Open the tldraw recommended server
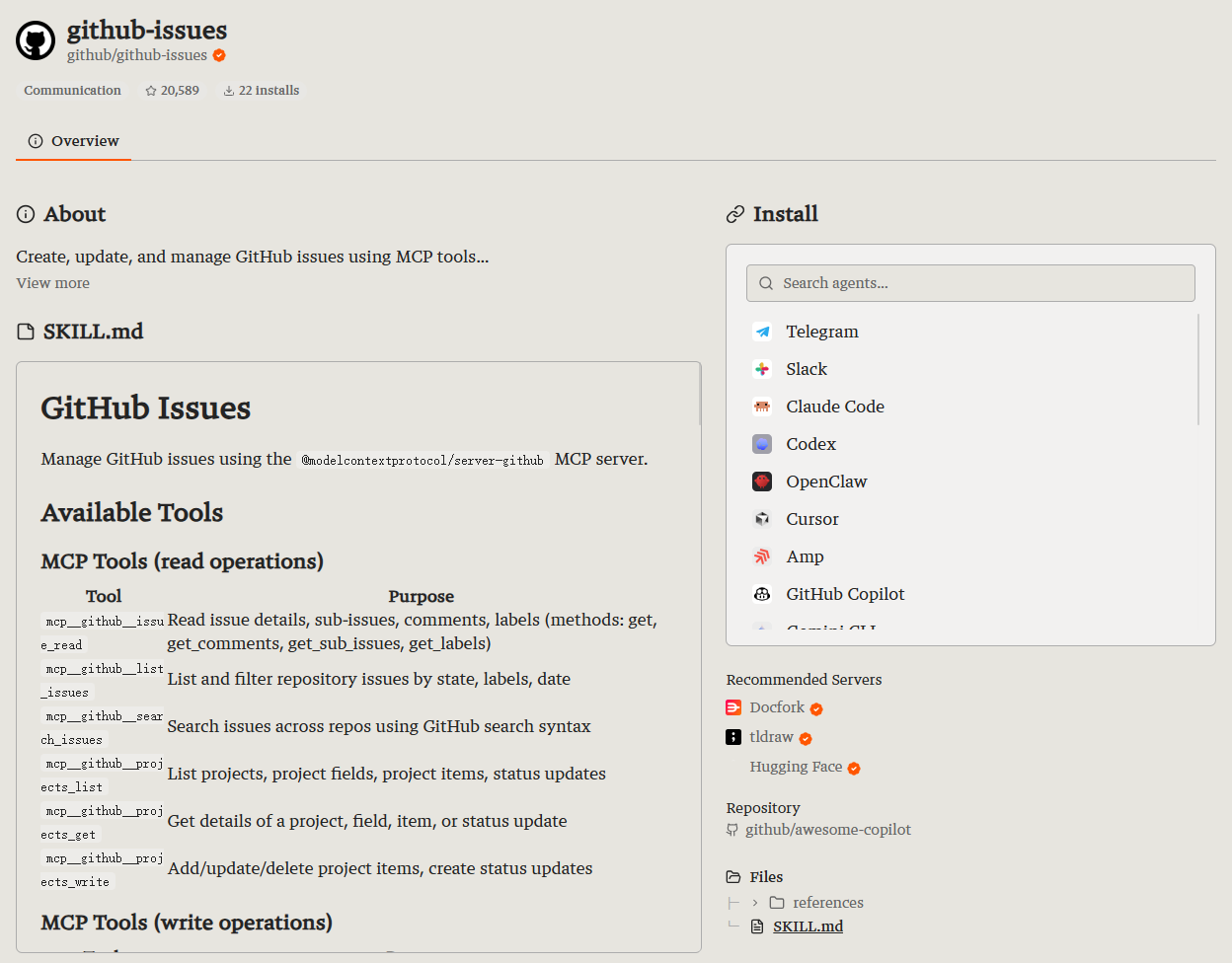This screenshot has width=1232, height=963. pos(772,737)
